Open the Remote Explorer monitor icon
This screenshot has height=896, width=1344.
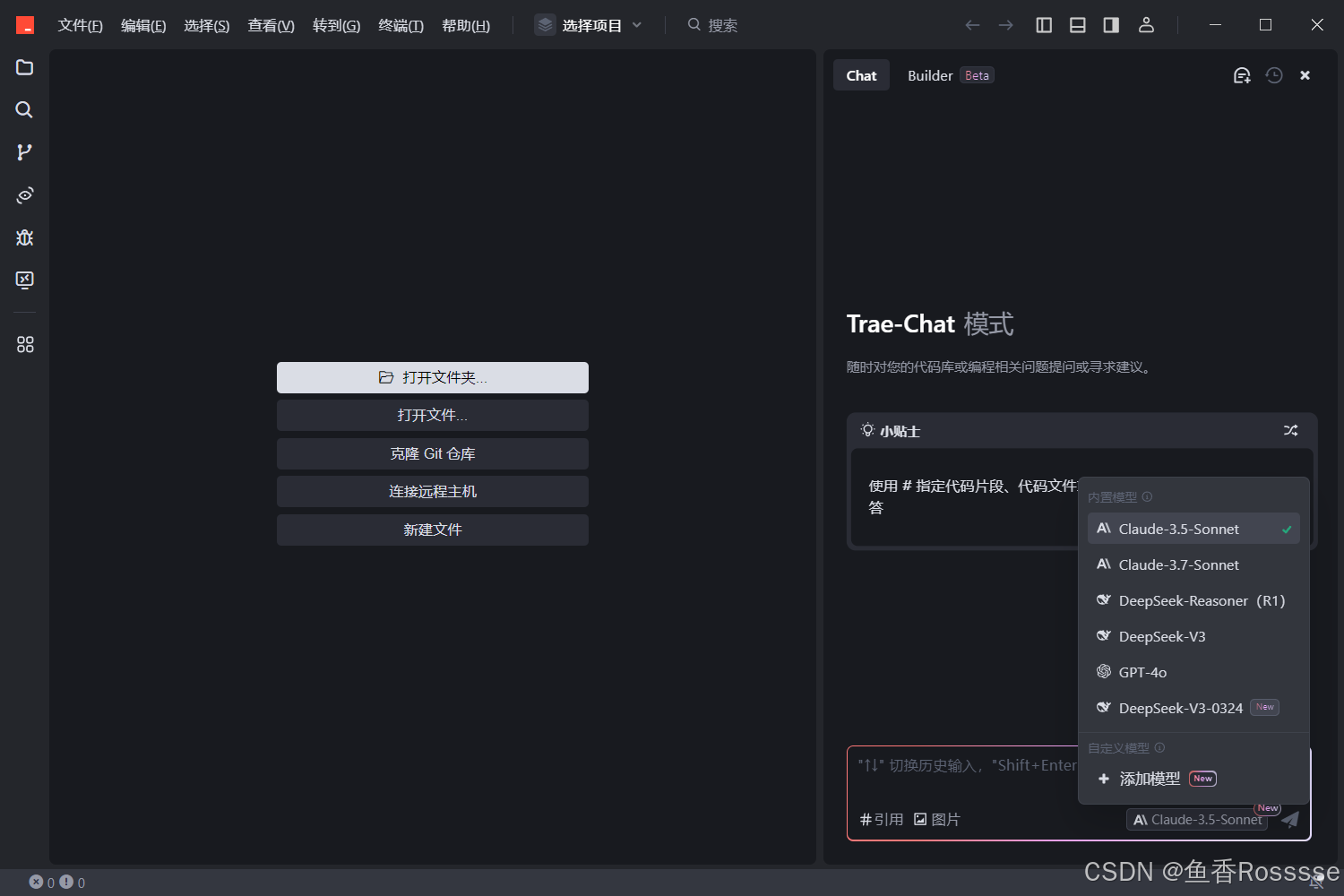click(x=25, y=280)
